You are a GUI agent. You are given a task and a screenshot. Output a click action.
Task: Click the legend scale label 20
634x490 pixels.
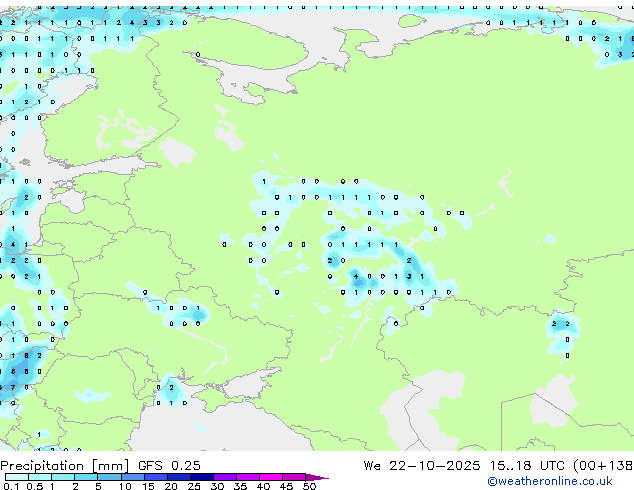click(171, 486)
